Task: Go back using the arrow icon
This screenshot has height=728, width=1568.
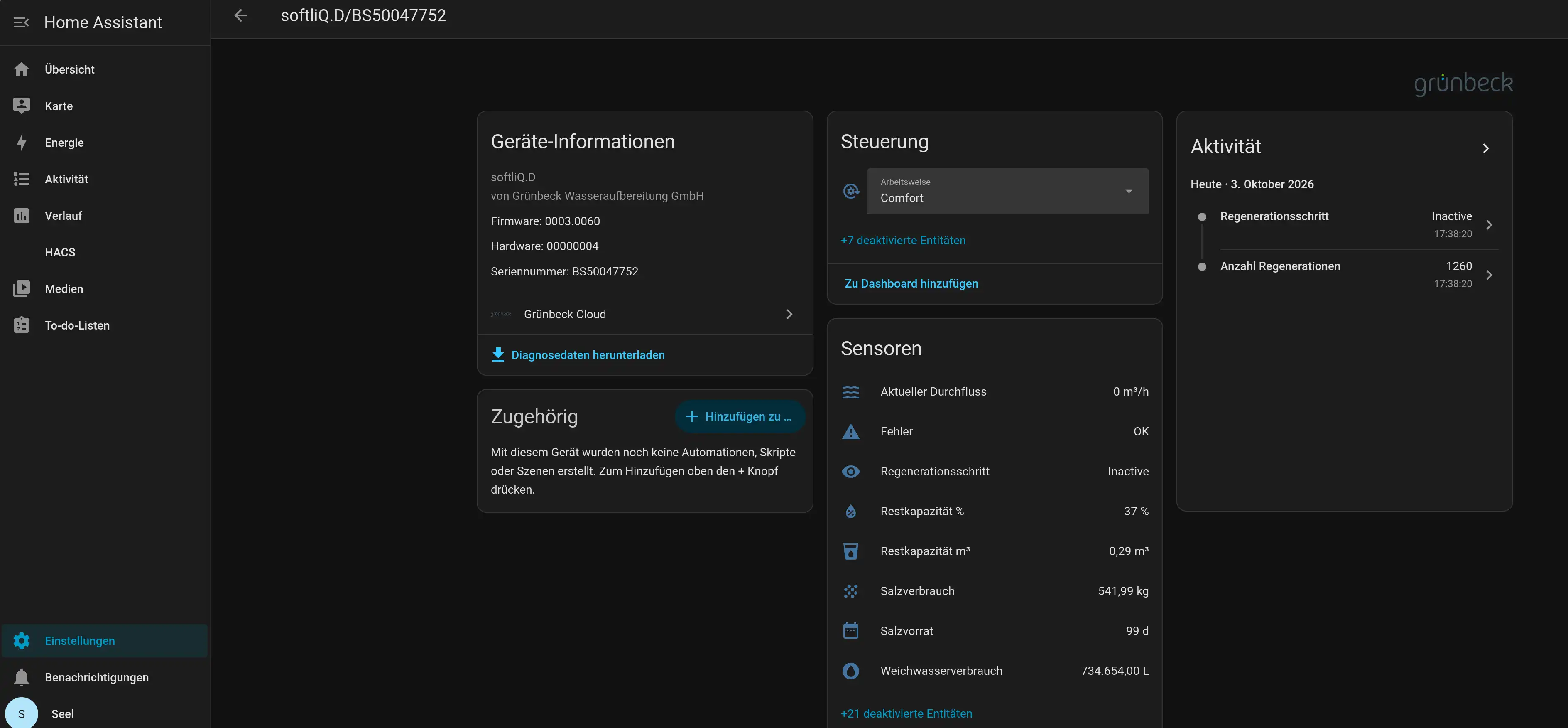Action: [x=241, y=15]
